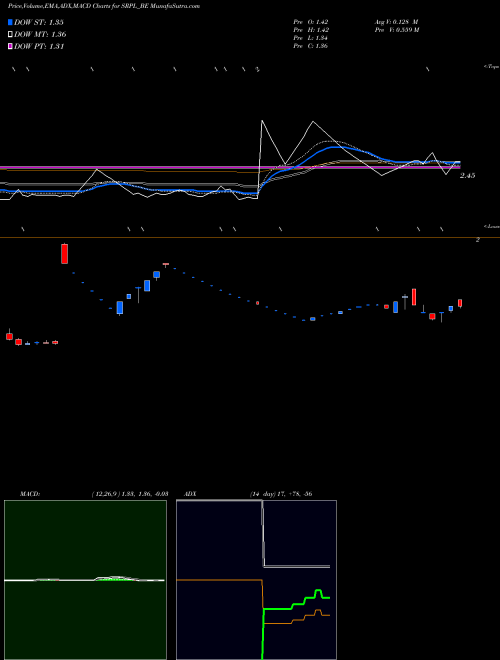Click the 'Pre O: 1.42' open value
The image size is (500, 660).
(311, 22)
